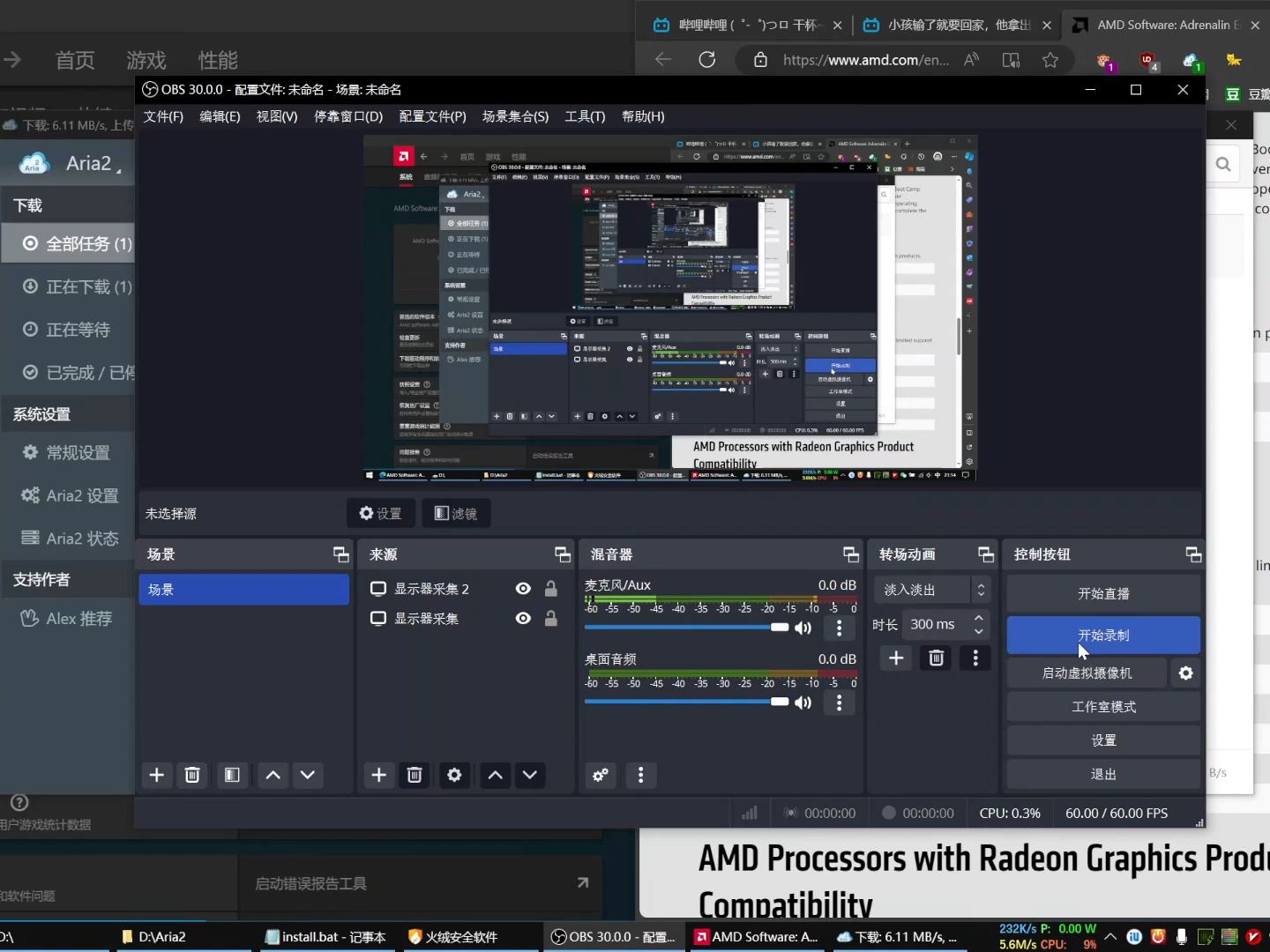Click the 退出 button

(x=1103, y=774)
